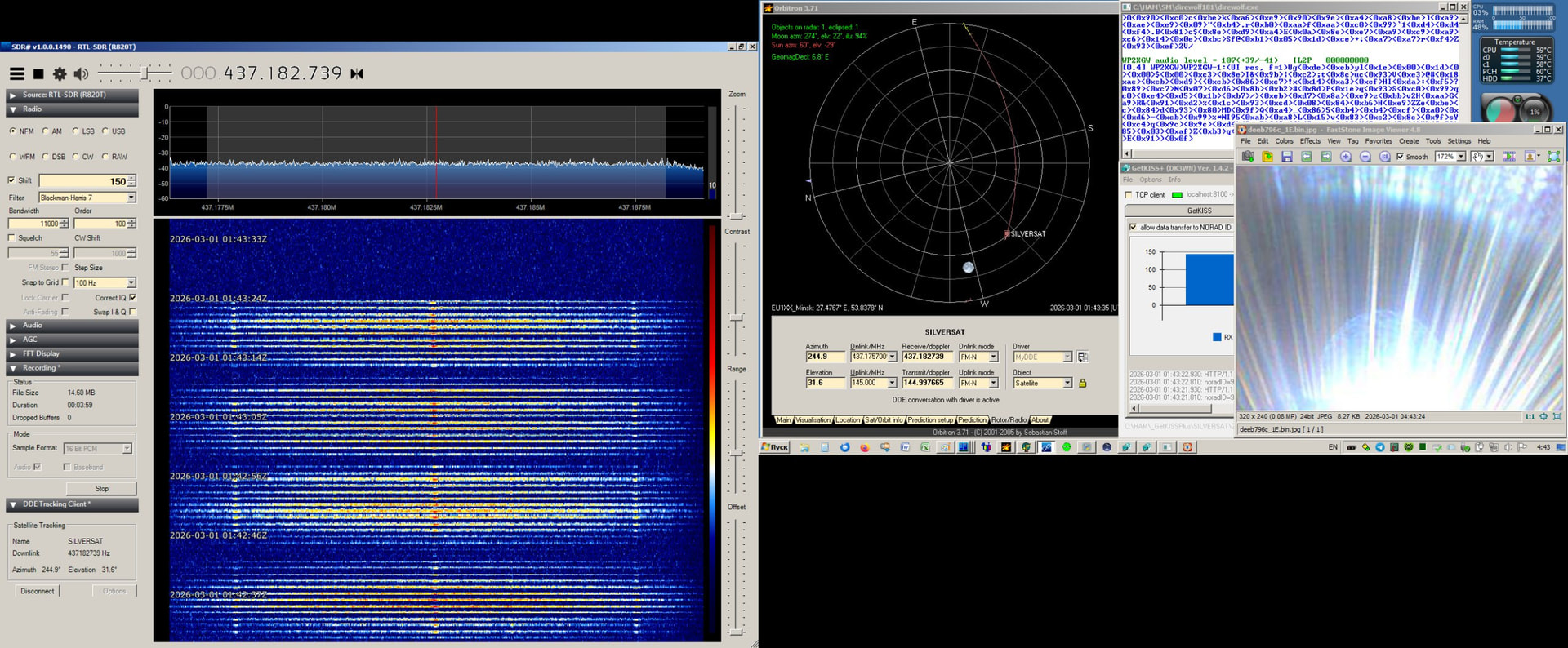Open the Dnlink mode FM-N dropdown
This screenshot has height=648, width=1568.
click(993, 357)
